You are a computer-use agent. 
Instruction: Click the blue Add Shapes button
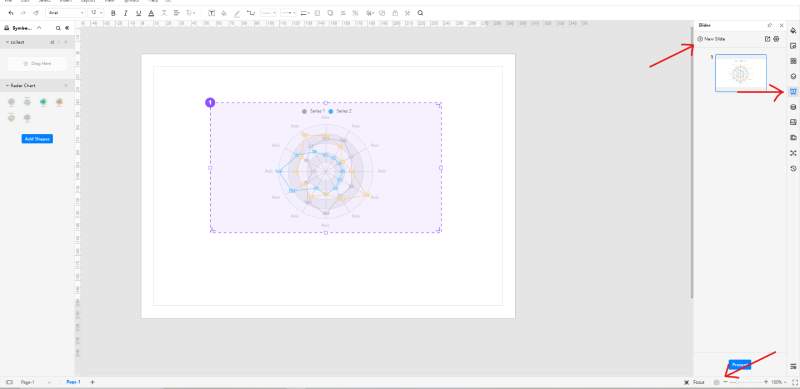[x=37, y=139]
